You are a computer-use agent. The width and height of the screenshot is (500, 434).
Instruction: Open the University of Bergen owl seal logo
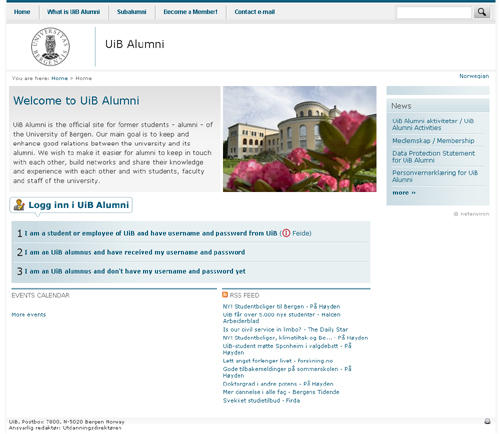pos(50,46)
